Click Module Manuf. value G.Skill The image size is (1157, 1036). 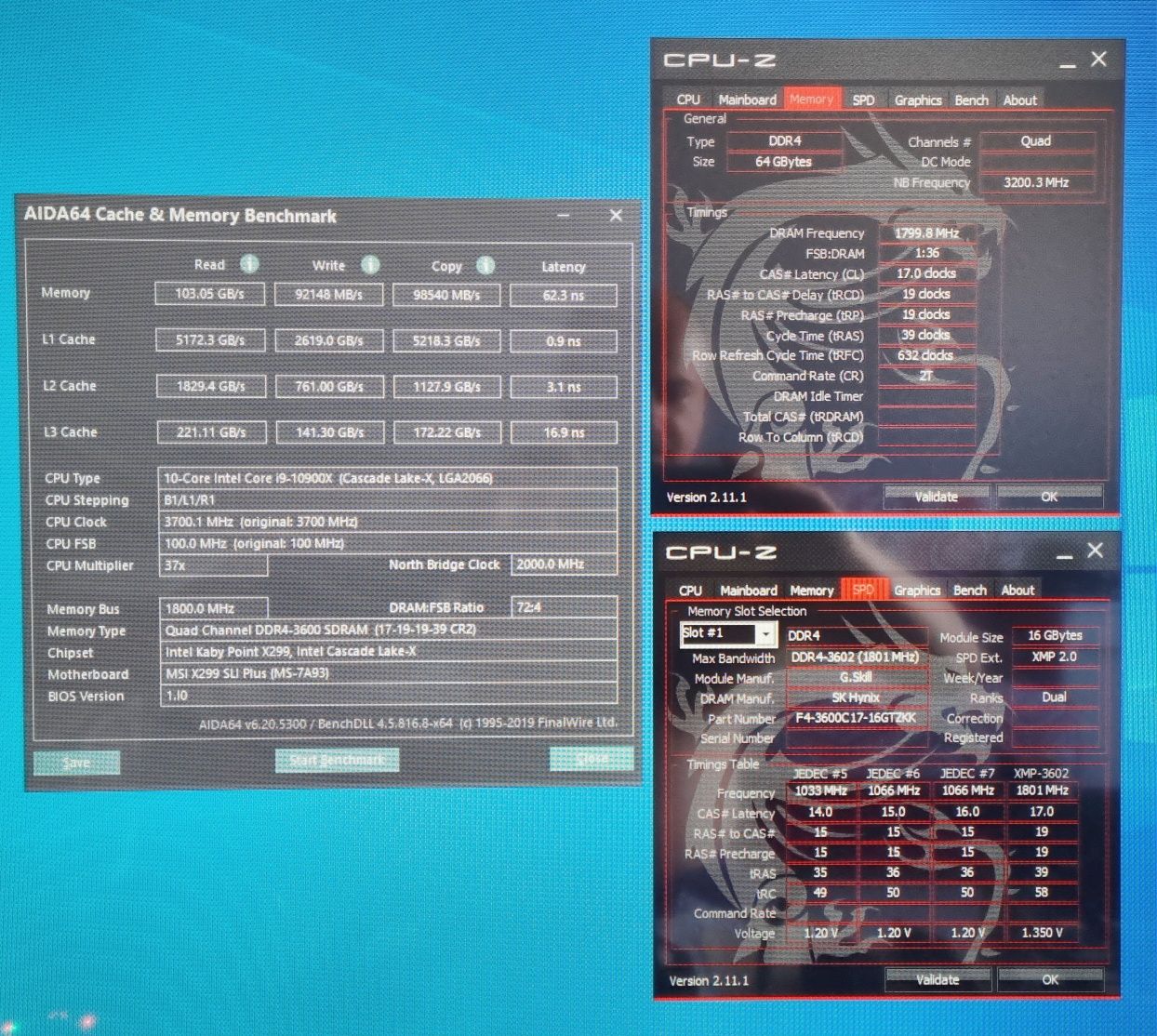coord(857,677)
